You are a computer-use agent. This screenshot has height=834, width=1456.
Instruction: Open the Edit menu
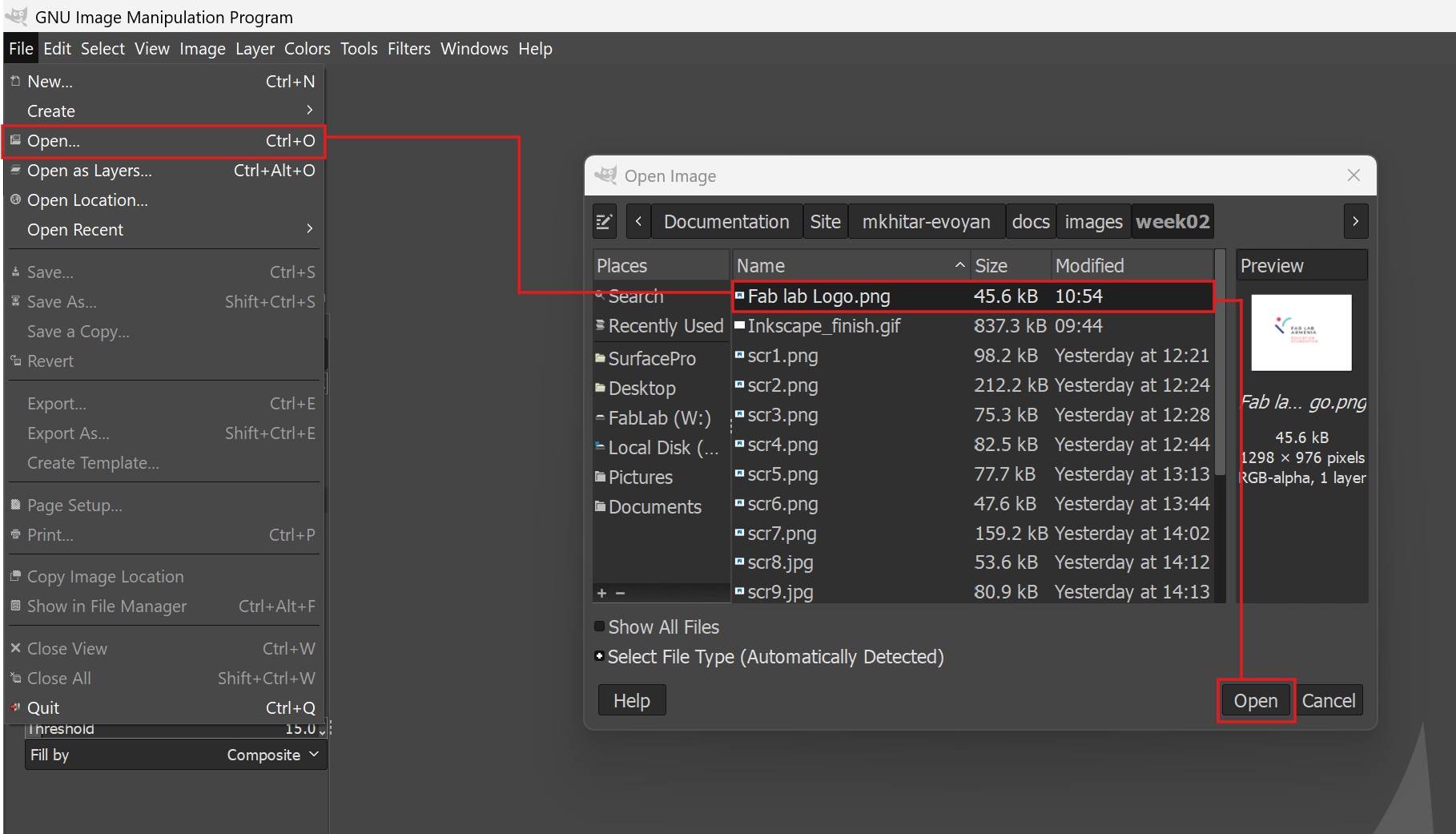[x=57, y=49]
